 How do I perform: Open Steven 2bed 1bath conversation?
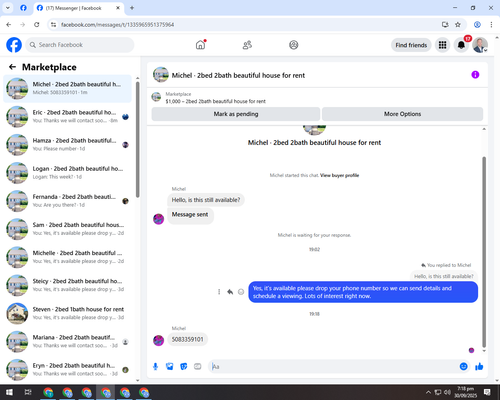tap(67, 313)
